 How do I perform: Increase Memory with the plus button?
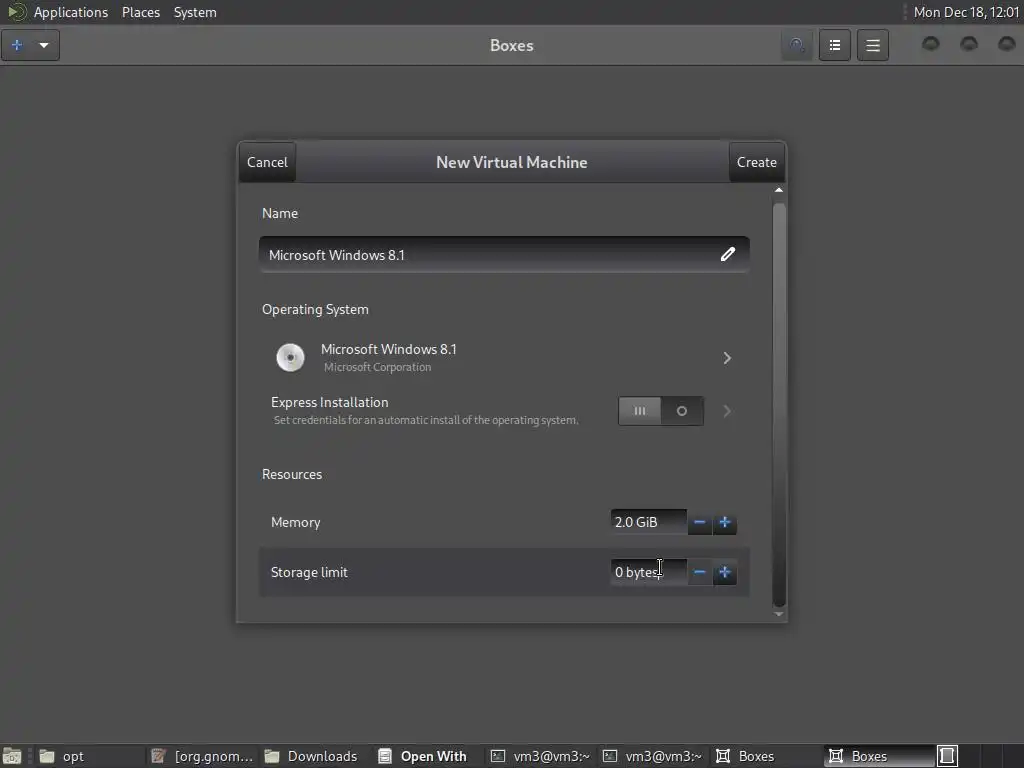pos(724,522)
